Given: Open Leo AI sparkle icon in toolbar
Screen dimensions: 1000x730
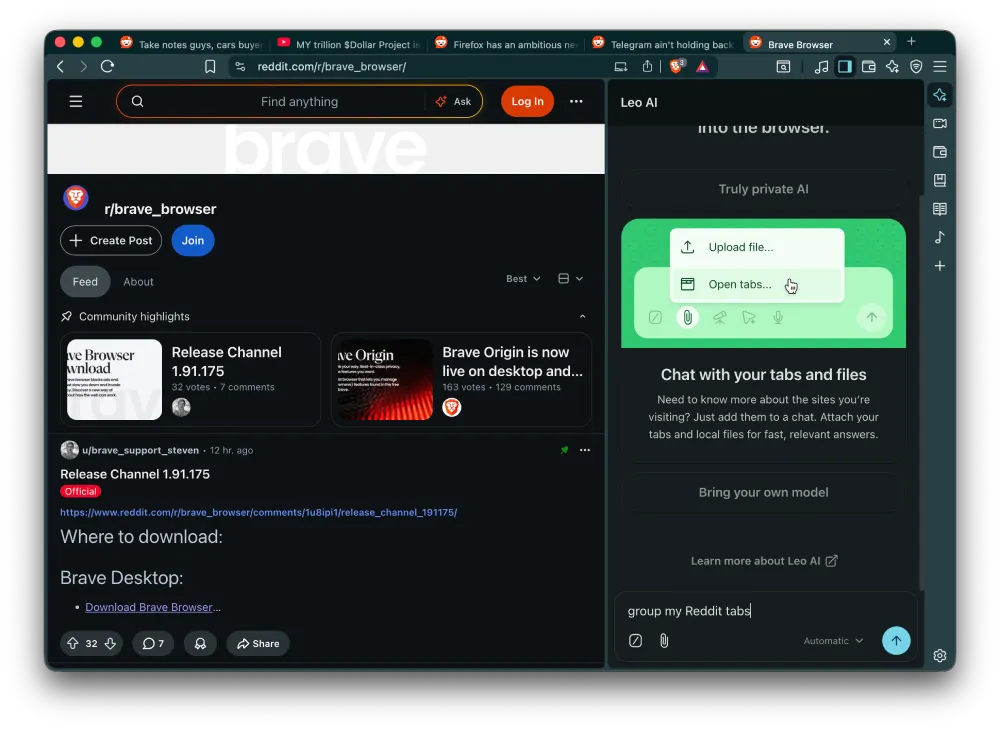Looking at the screenshot, I should coord(892,66).
